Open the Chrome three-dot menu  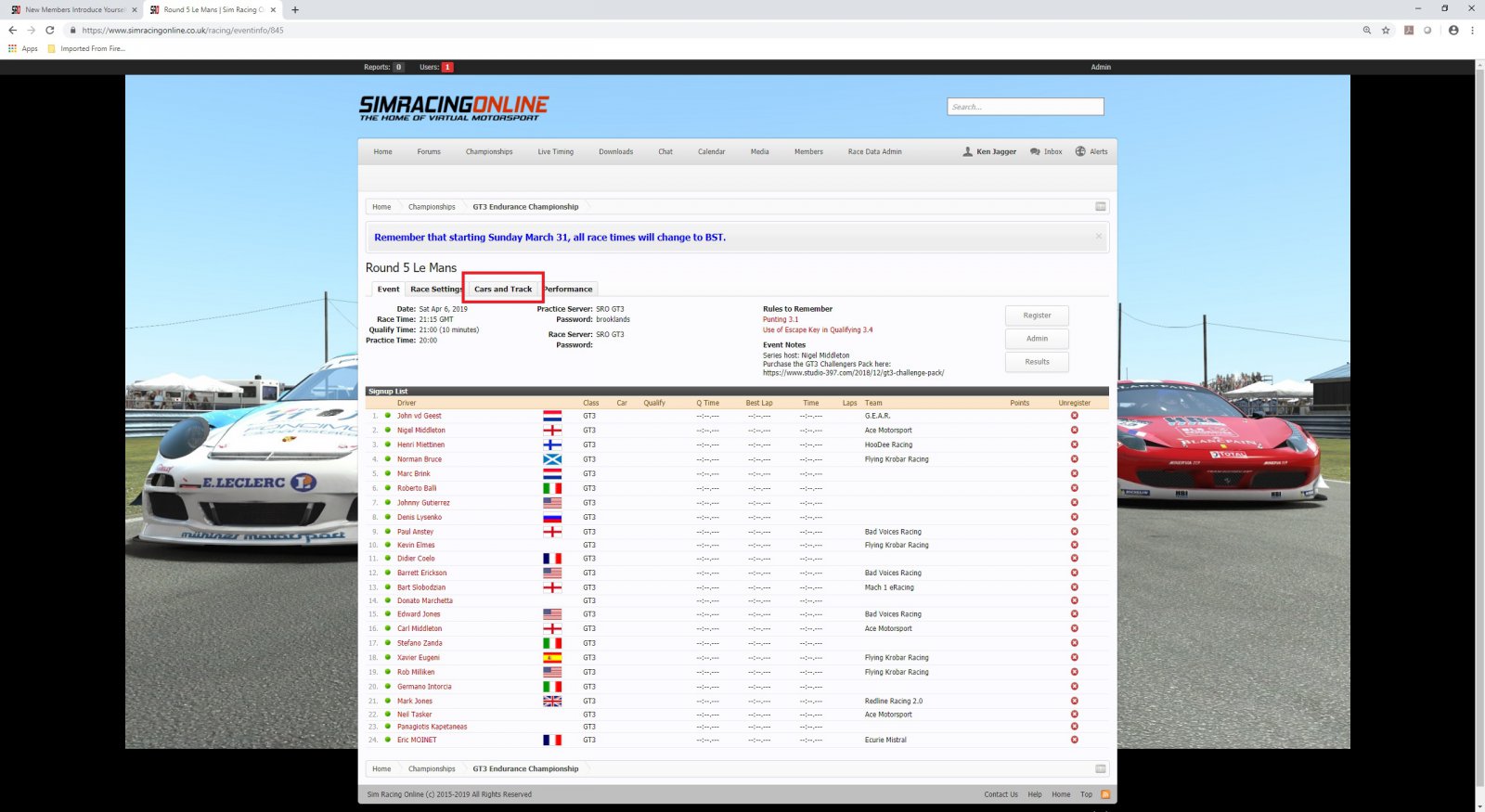(1472, 30)
